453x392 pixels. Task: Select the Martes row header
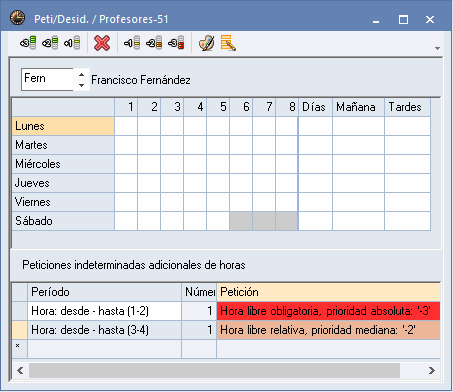[63, 145]
